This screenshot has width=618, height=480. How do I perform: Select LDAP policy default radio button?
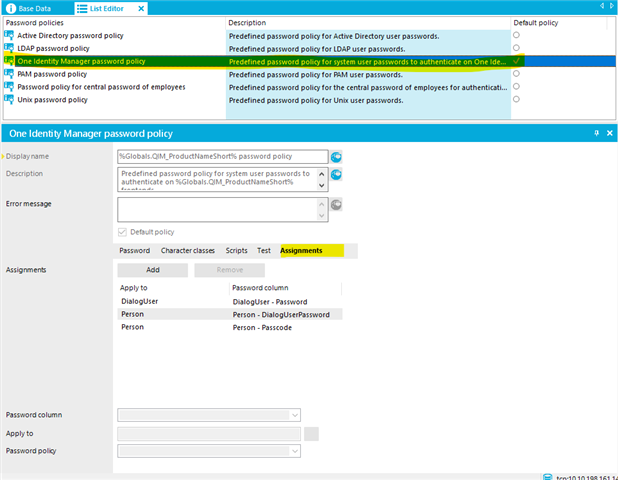pyautogui.click(x=516, y=48)
